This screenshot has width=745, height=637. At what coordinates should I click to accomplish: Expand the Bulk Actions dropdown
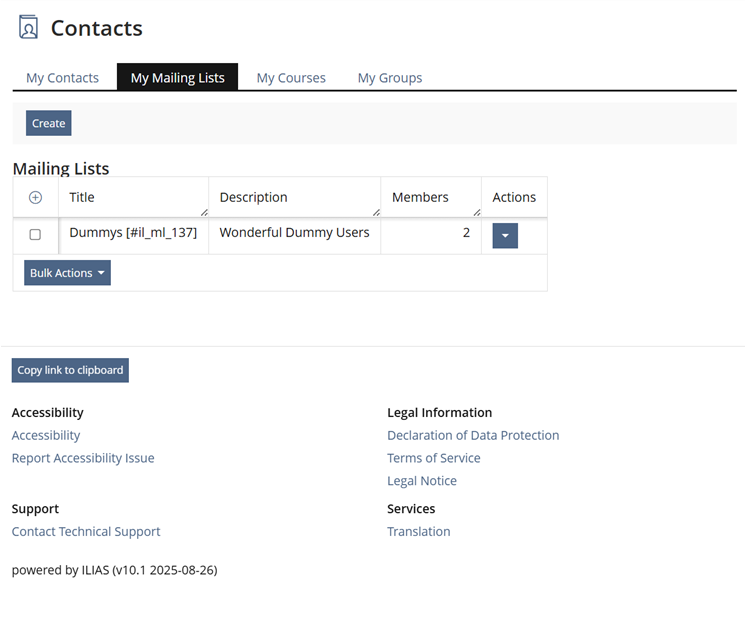(x=67, y=273)
